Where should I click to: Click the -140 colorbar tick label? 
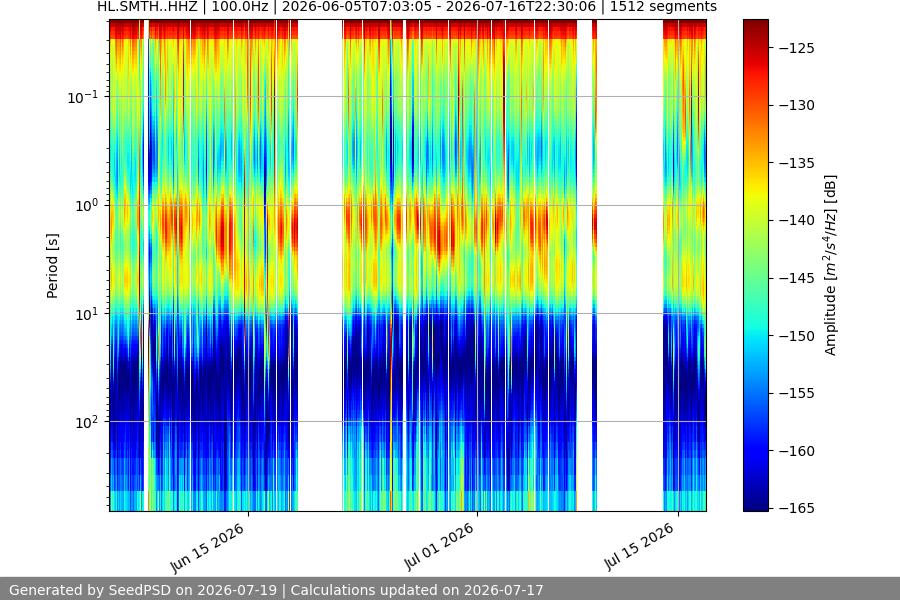tap(797, 220)
